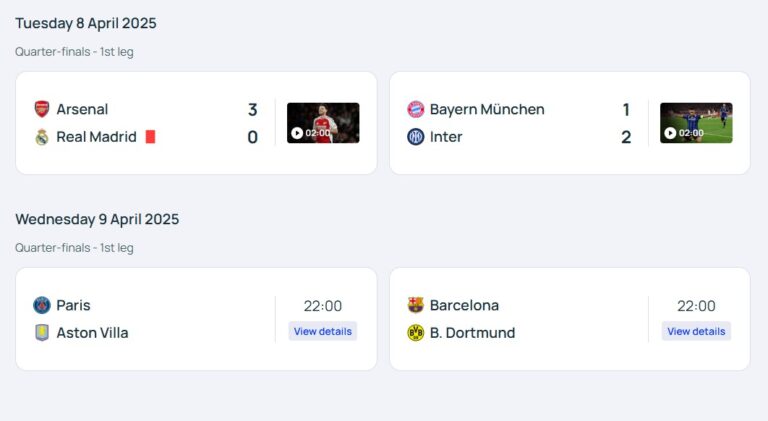The width and height of the screenshot is (768, 421).
Task: Click Arsenal's score of 3
Action: (x=253, y=109)
